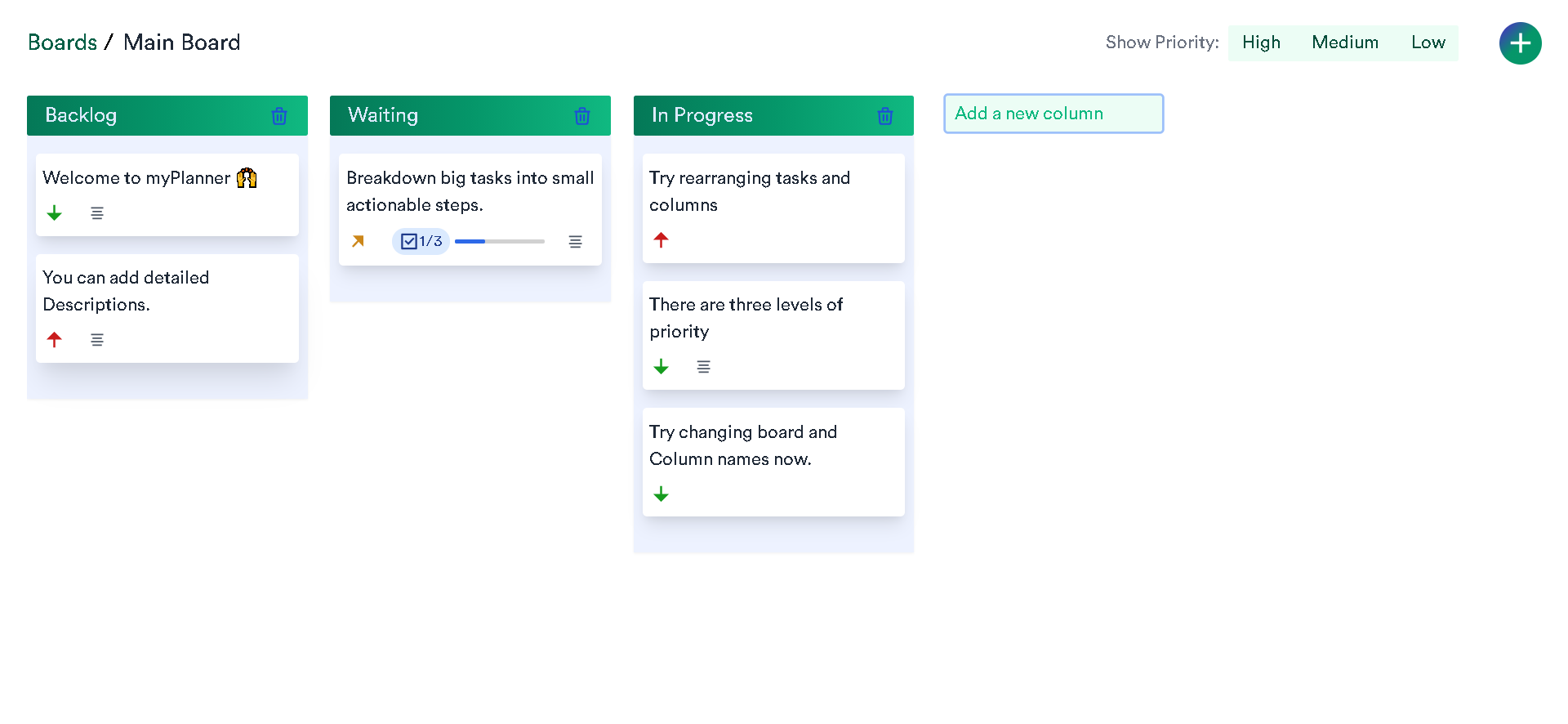Delete the Backlog column via trash icon
Image resolution: width=1568 pixels, height=724 pixels.
(x=279, y=116)
